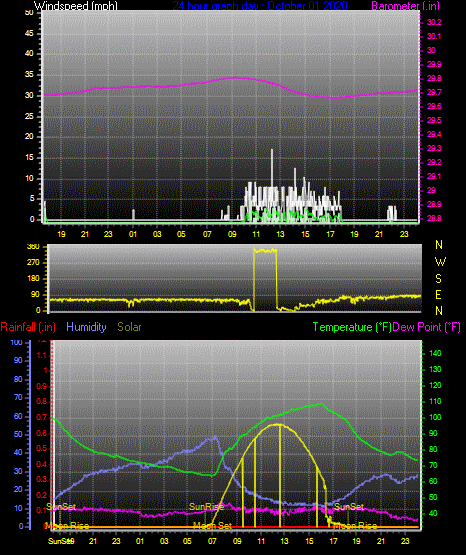Click the 30.2 barometer axis value
This screenshot has height=555, width=466.
[x=434, y=22]
